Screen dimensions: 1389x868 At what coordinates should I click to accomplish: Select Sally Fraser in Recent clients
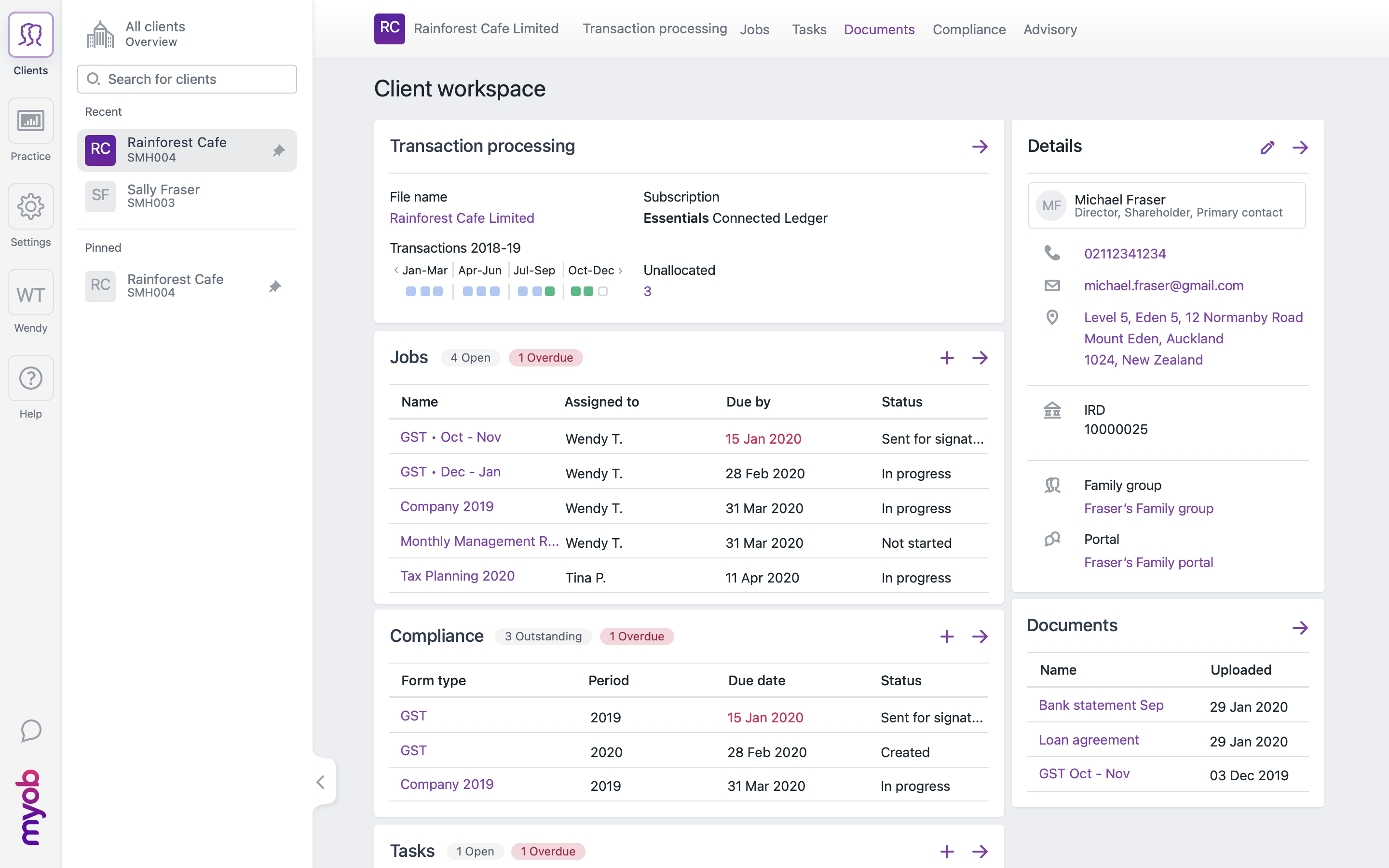coord(187,196)
